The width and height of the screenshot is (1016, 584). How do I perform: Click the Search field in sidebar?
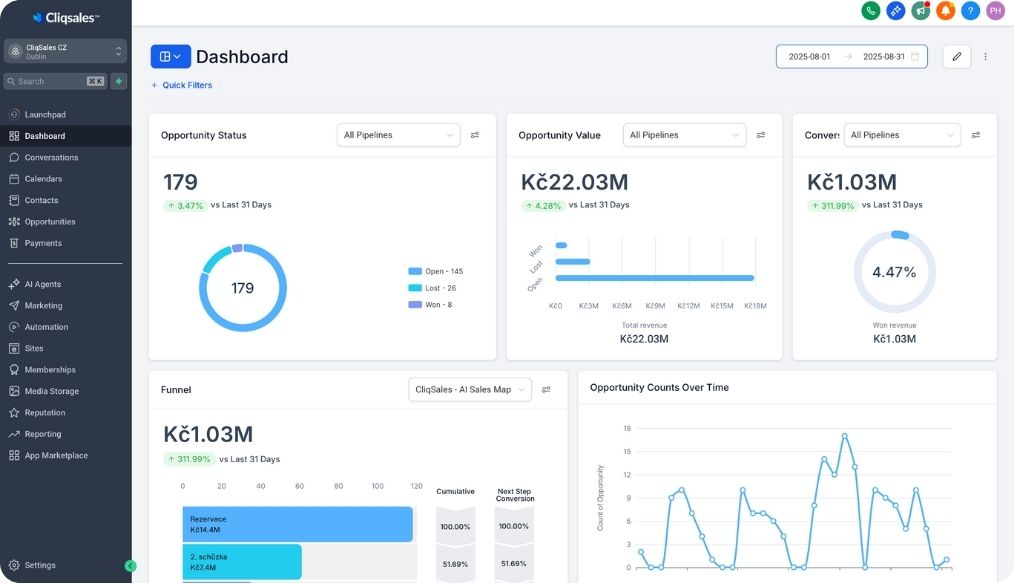(56, 81)
